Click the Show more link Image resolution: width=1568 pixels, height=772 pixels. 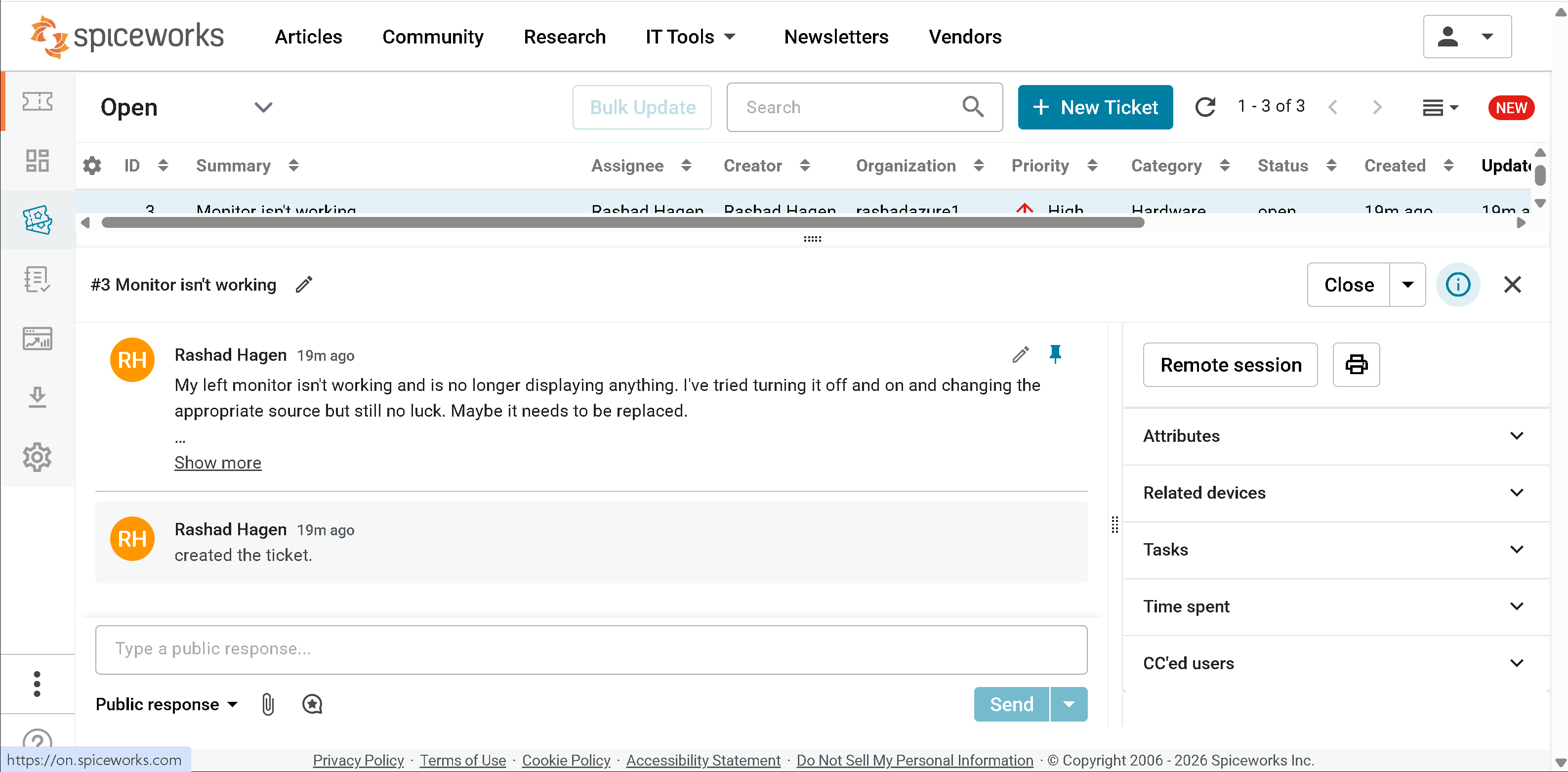(217, 463)
